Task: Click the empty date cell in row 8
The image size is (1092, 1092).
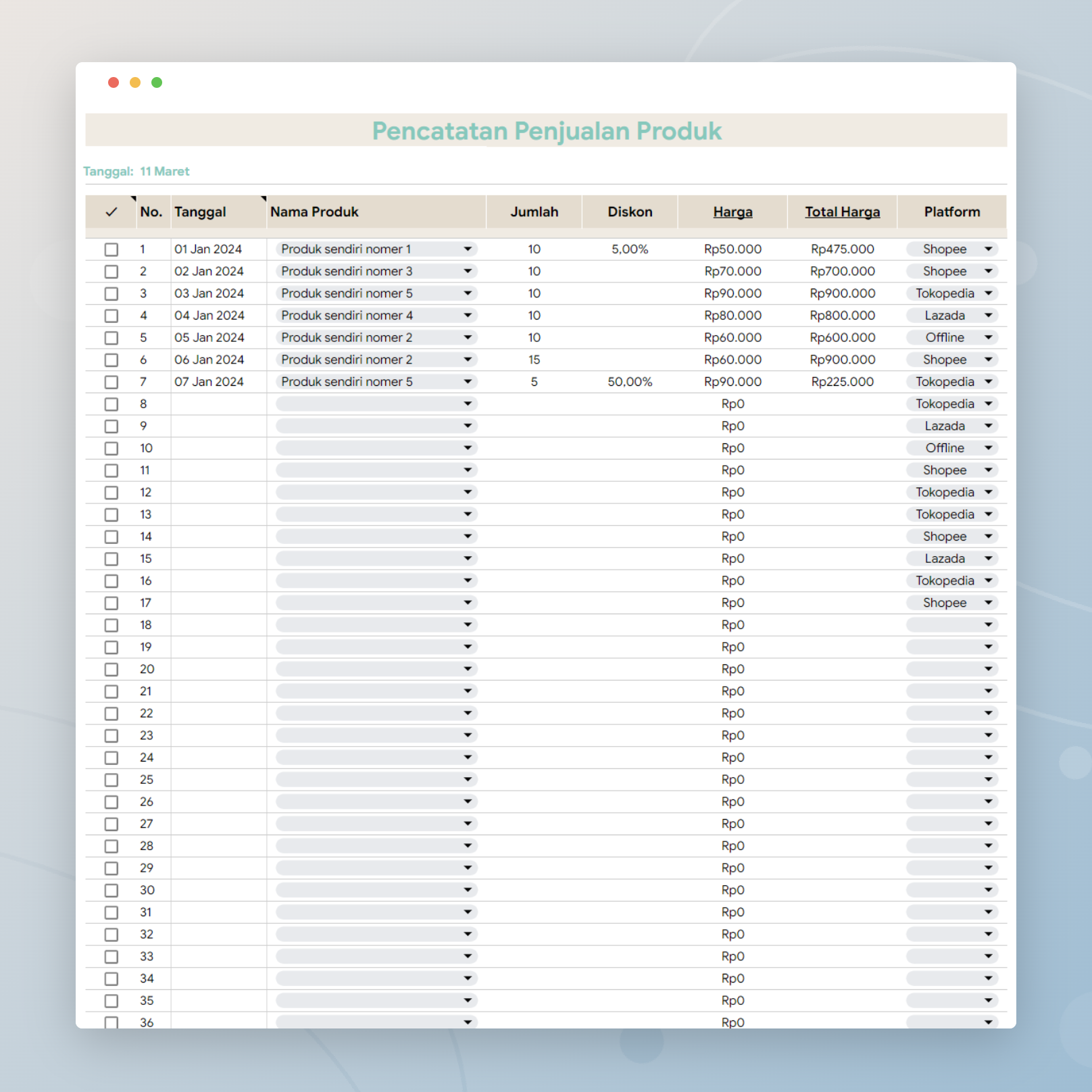Action: tap(219, 404)
